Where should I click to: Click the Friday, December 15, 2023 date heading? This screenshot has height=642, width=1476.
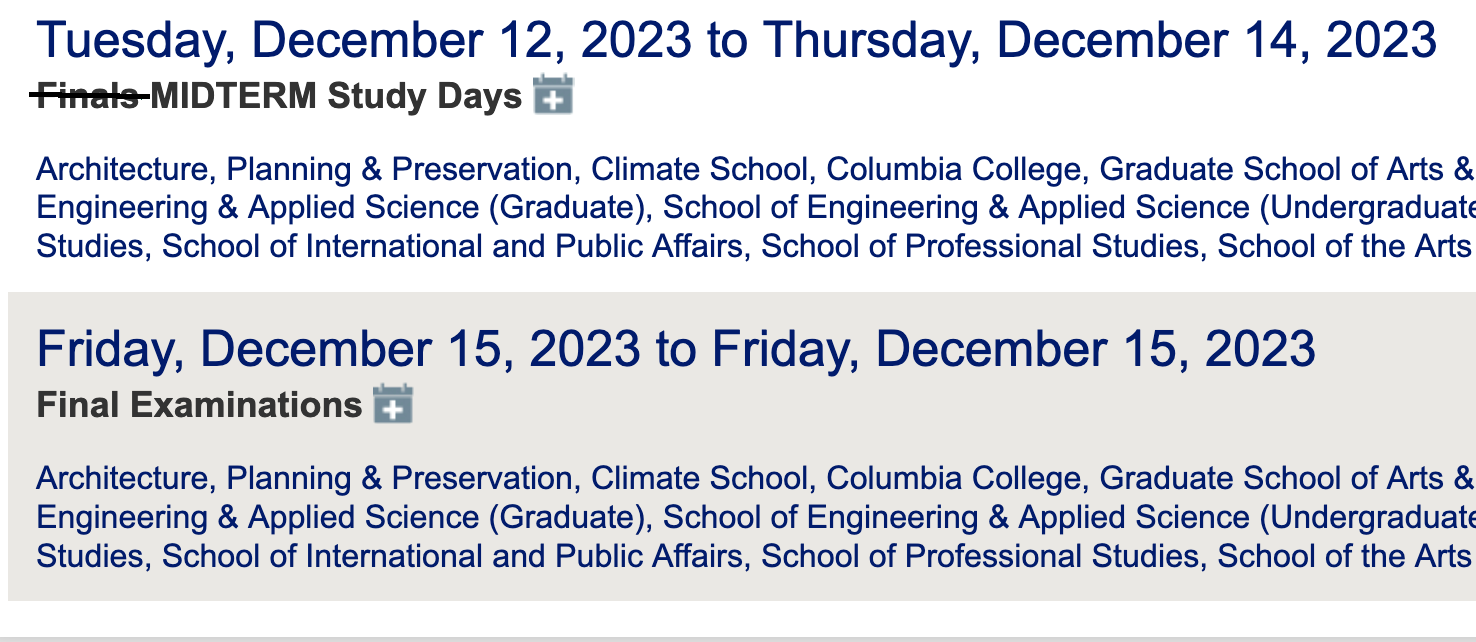676,350
